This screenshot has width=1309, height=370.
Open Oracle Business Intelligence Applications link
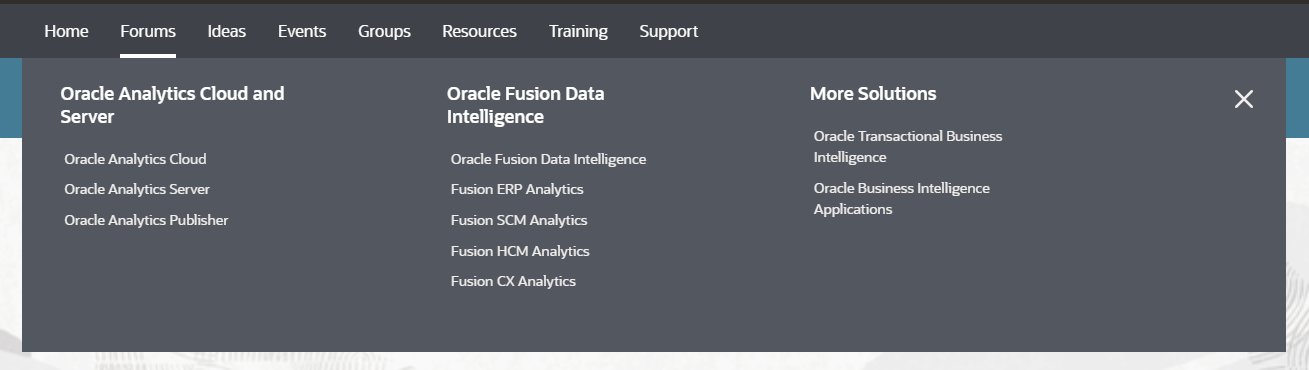[x=902, y=198]
